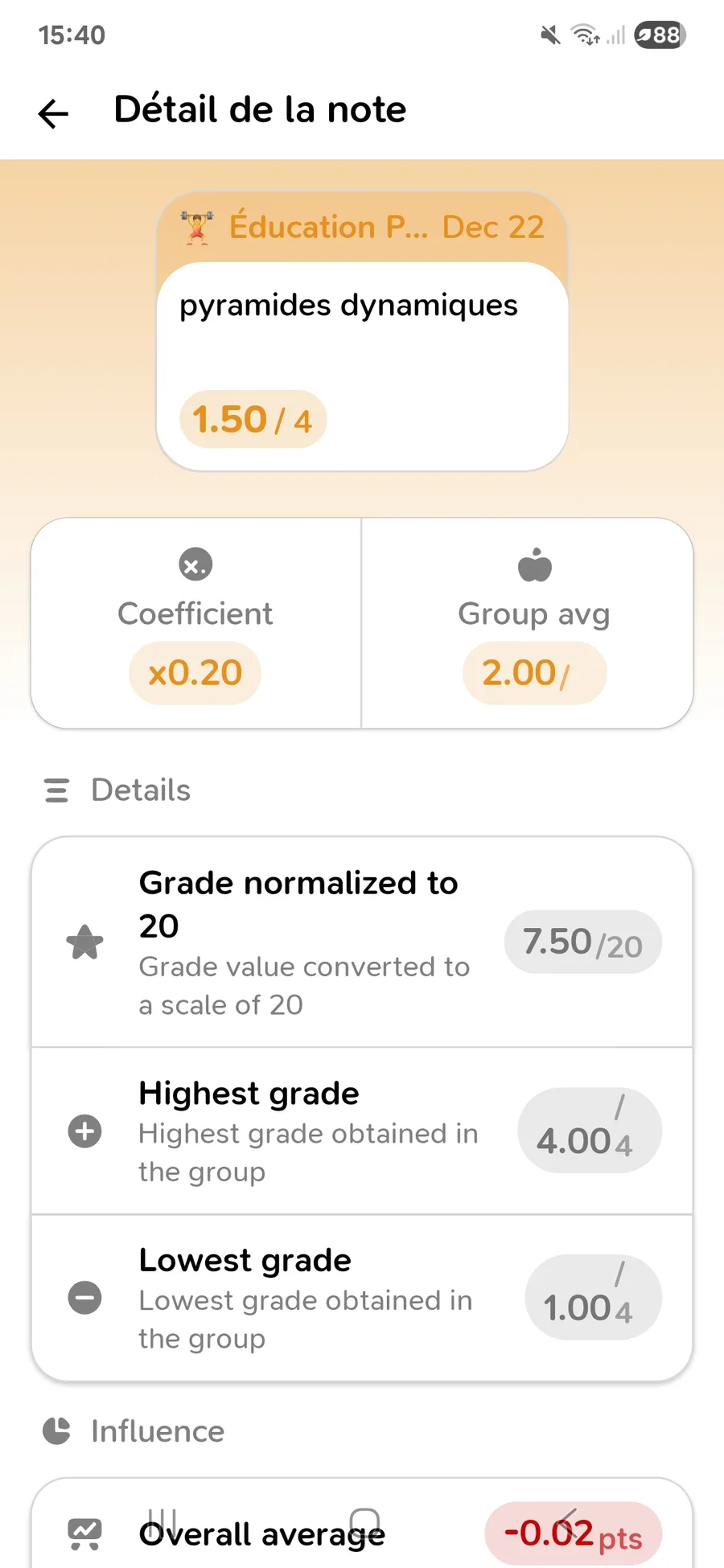Tap the 7.50/20 normalized grade value
The width and height of the screenshot is (724, 1568).
tap(582, 942)
